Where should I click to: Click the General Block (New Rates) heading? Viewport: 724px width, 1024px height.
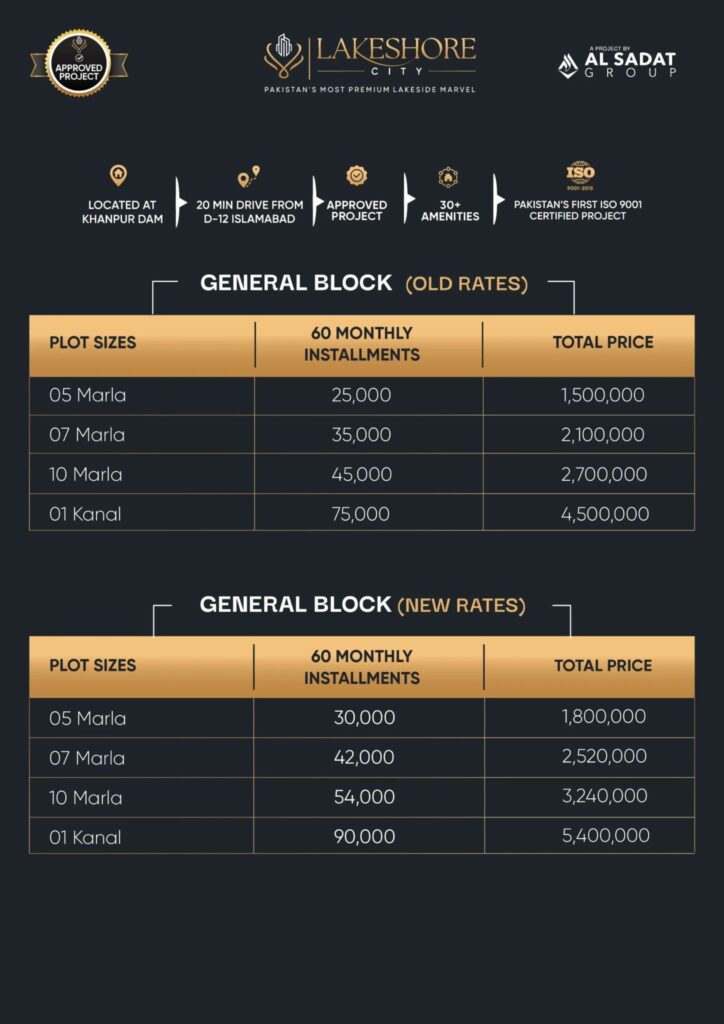tap(362, 605)
